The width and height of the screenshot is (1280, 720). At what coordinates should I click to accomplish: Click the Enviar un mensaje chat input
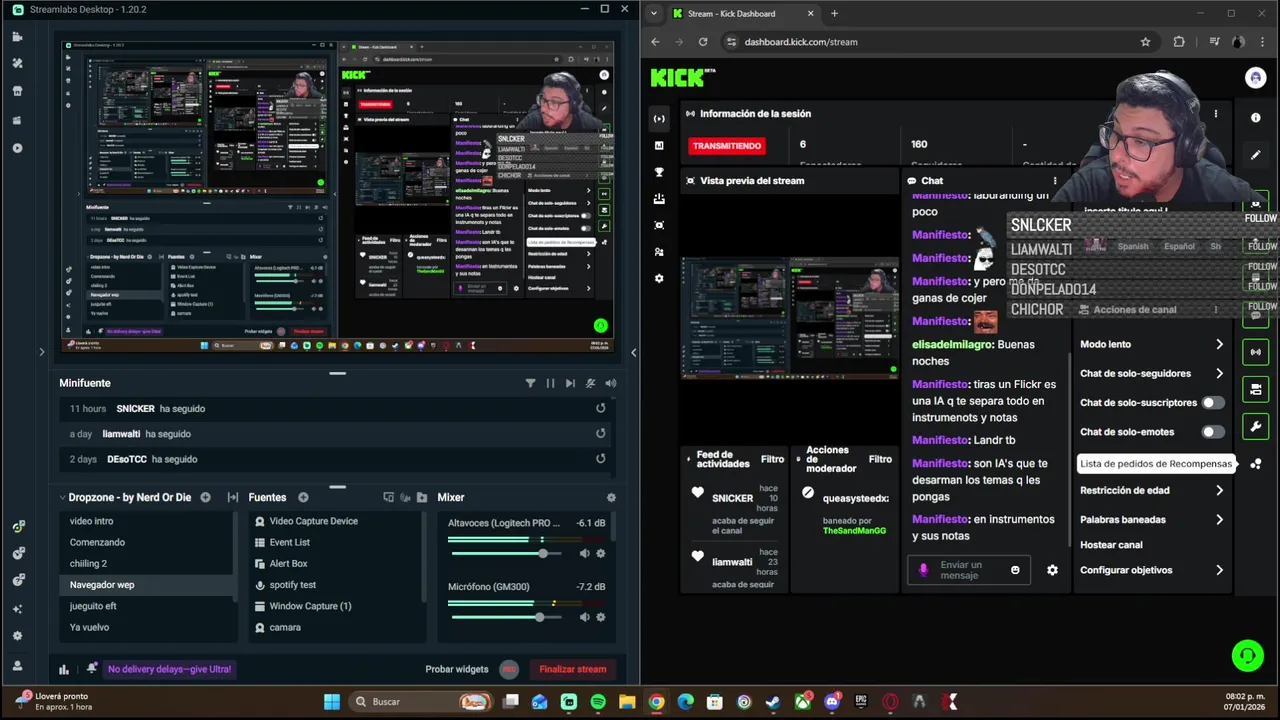[969, 570]
